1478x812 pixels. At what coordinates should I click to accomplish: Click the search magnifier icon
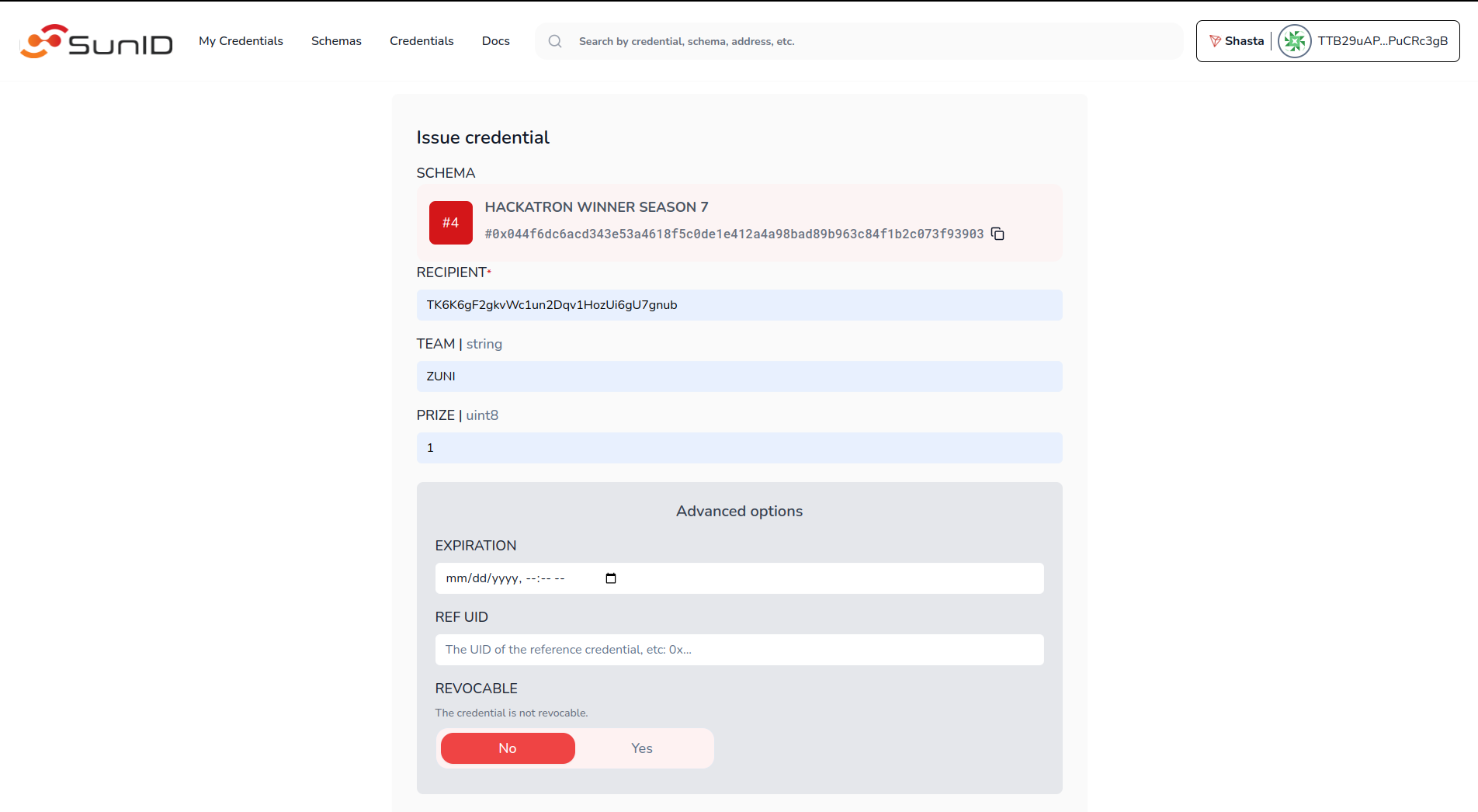(555, 41)
